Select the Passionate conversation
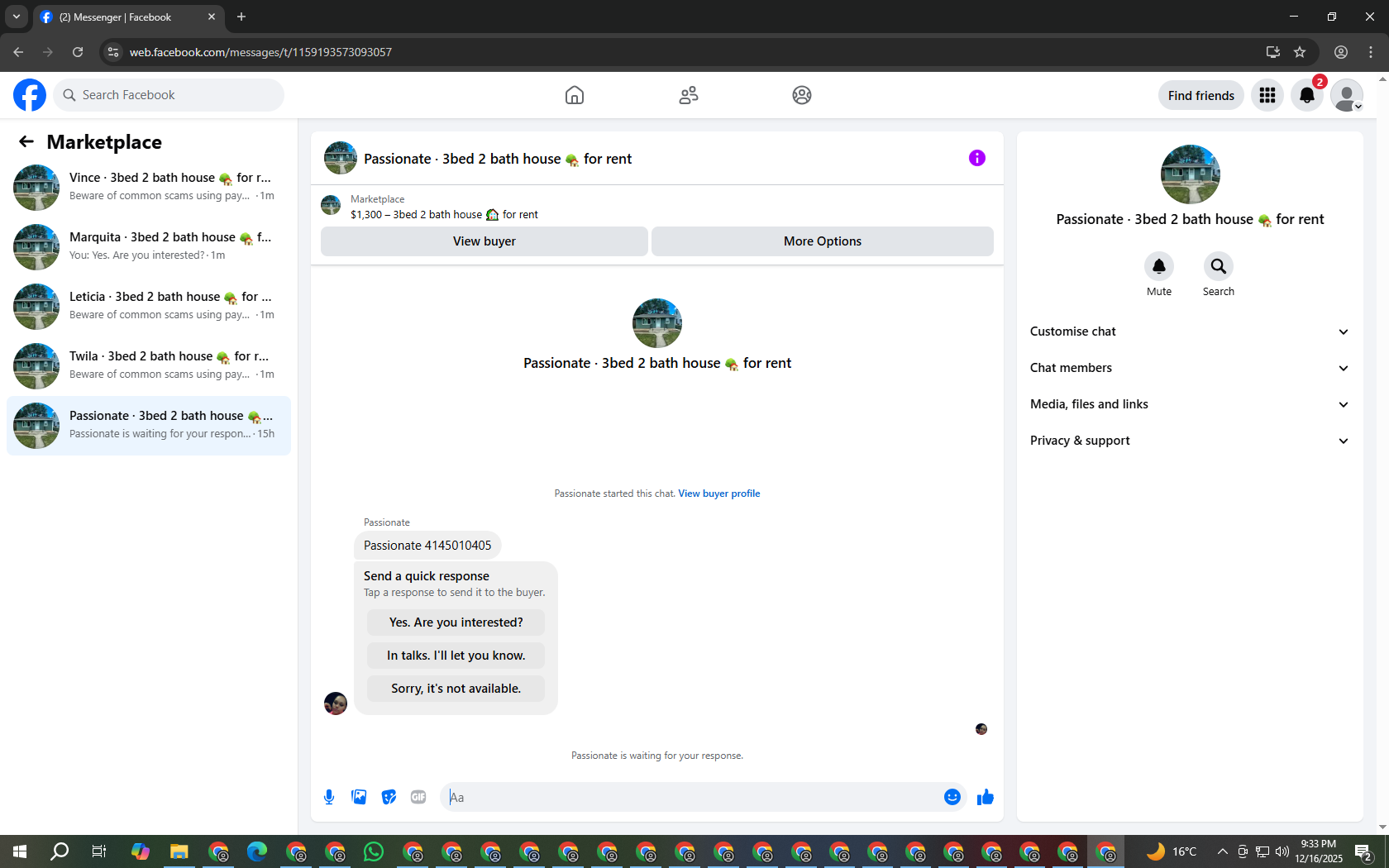The image size is (1389, 868). coord(149,425)
